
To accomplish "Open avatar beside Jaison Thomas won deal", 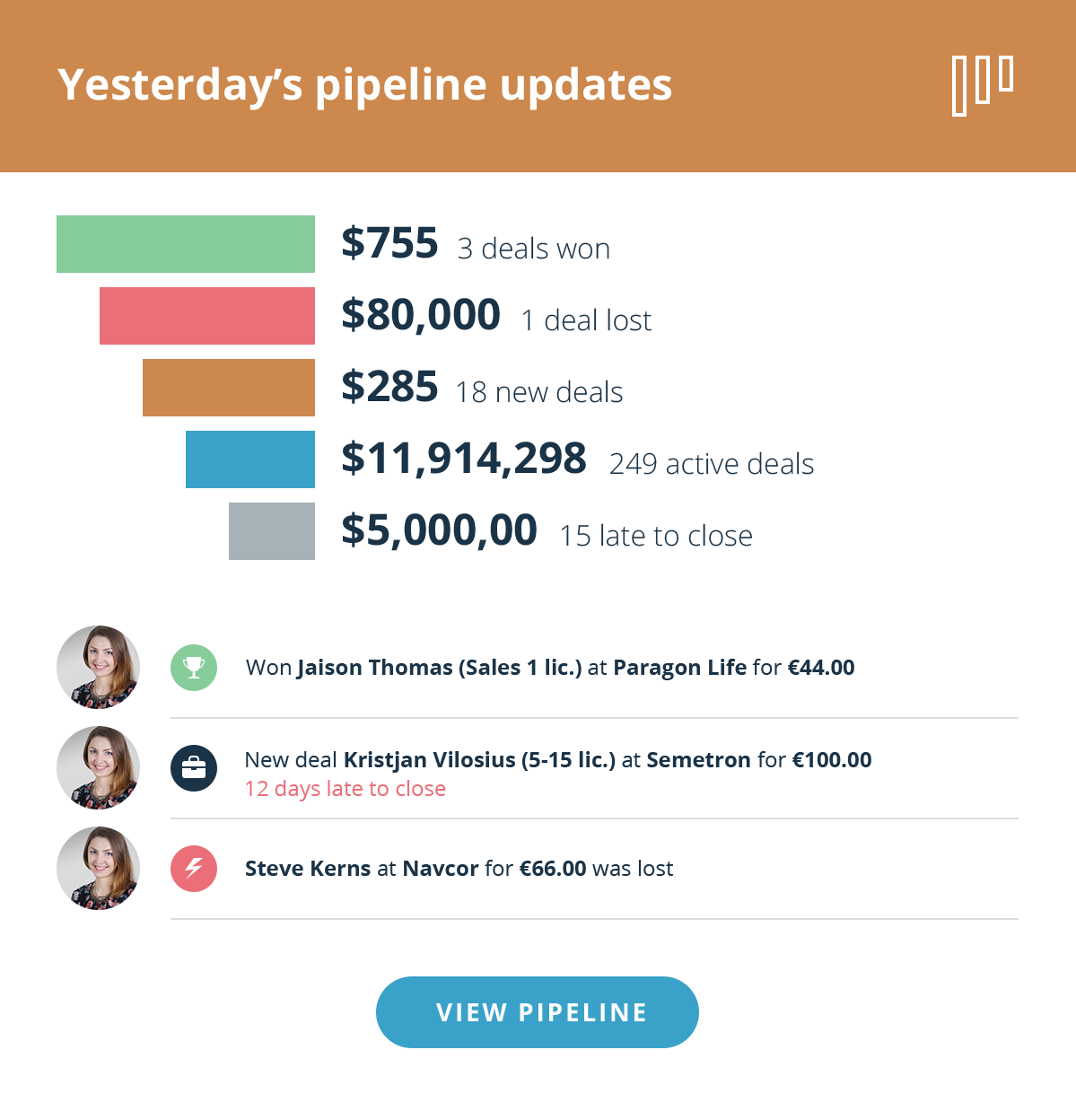I will [x=99, y=668].
